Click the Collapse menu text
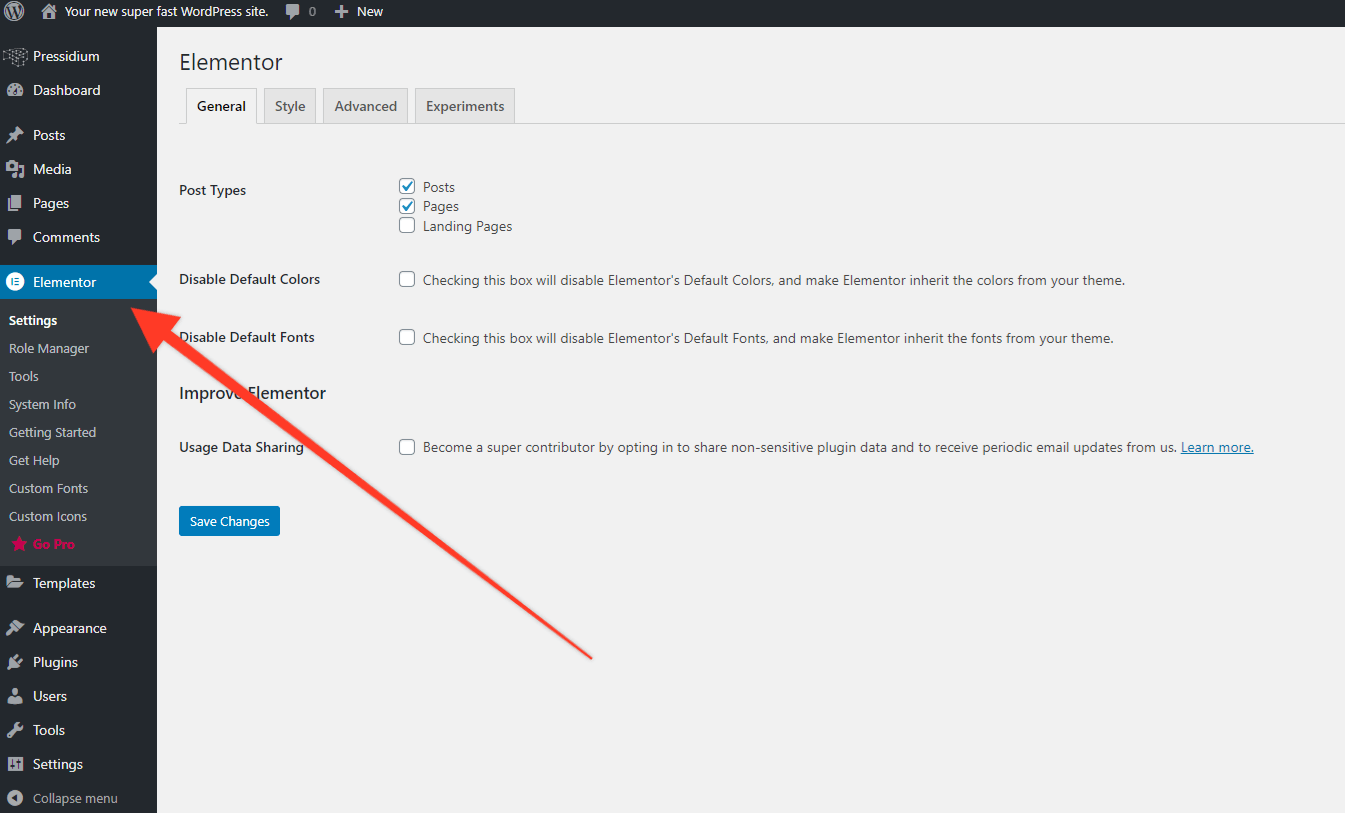 tap(75, 798)
